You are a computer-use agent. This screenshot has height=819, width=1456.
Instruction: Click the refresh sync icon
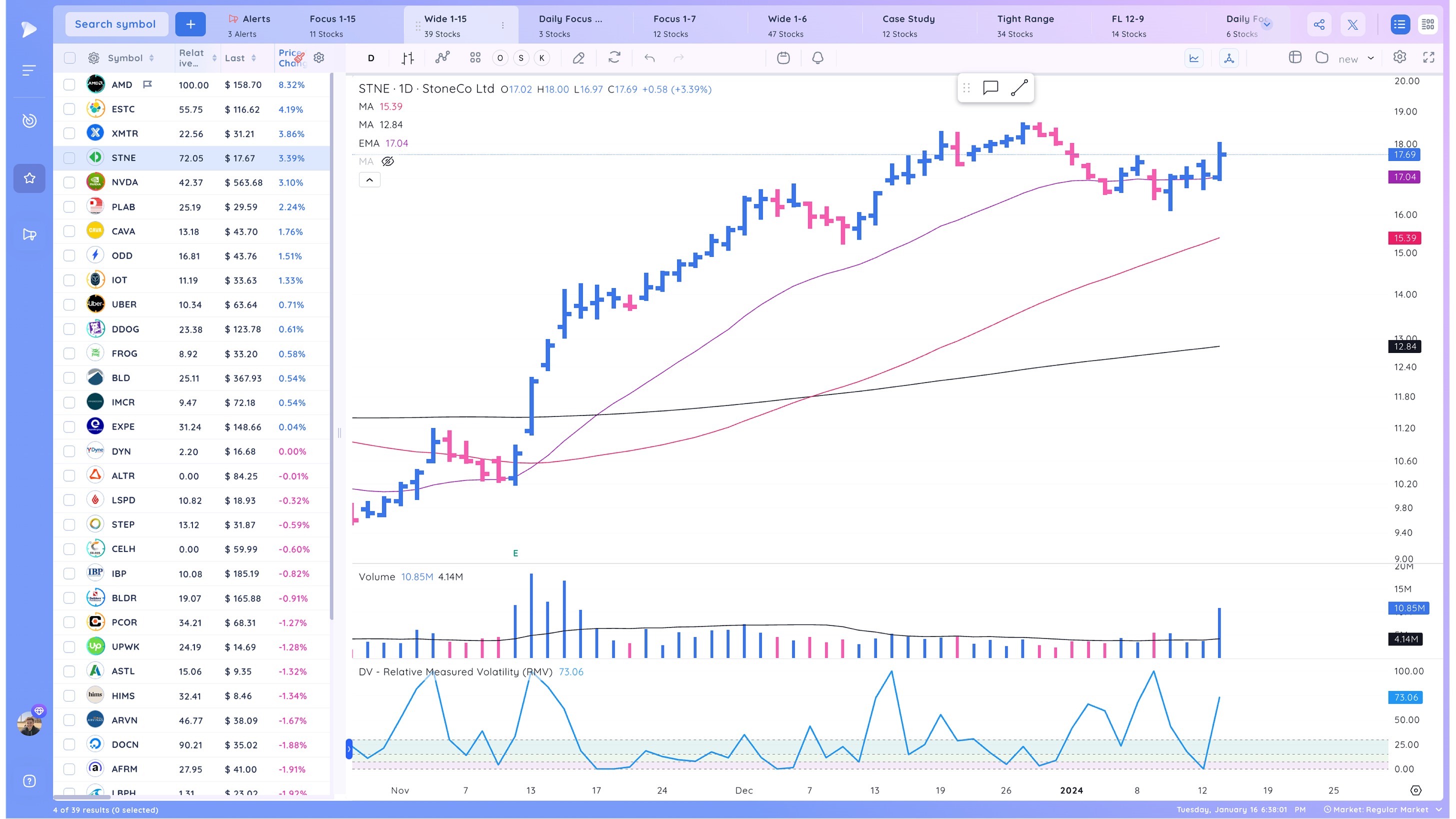(614, 57)
